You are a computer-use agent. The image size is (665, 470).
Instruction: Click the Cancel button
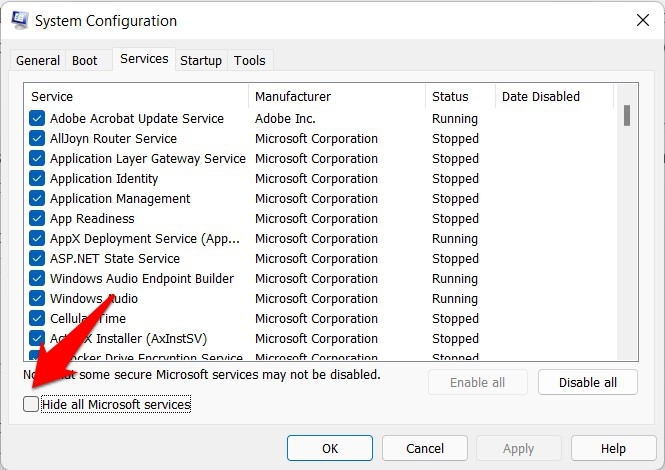(x=425, y=449)
